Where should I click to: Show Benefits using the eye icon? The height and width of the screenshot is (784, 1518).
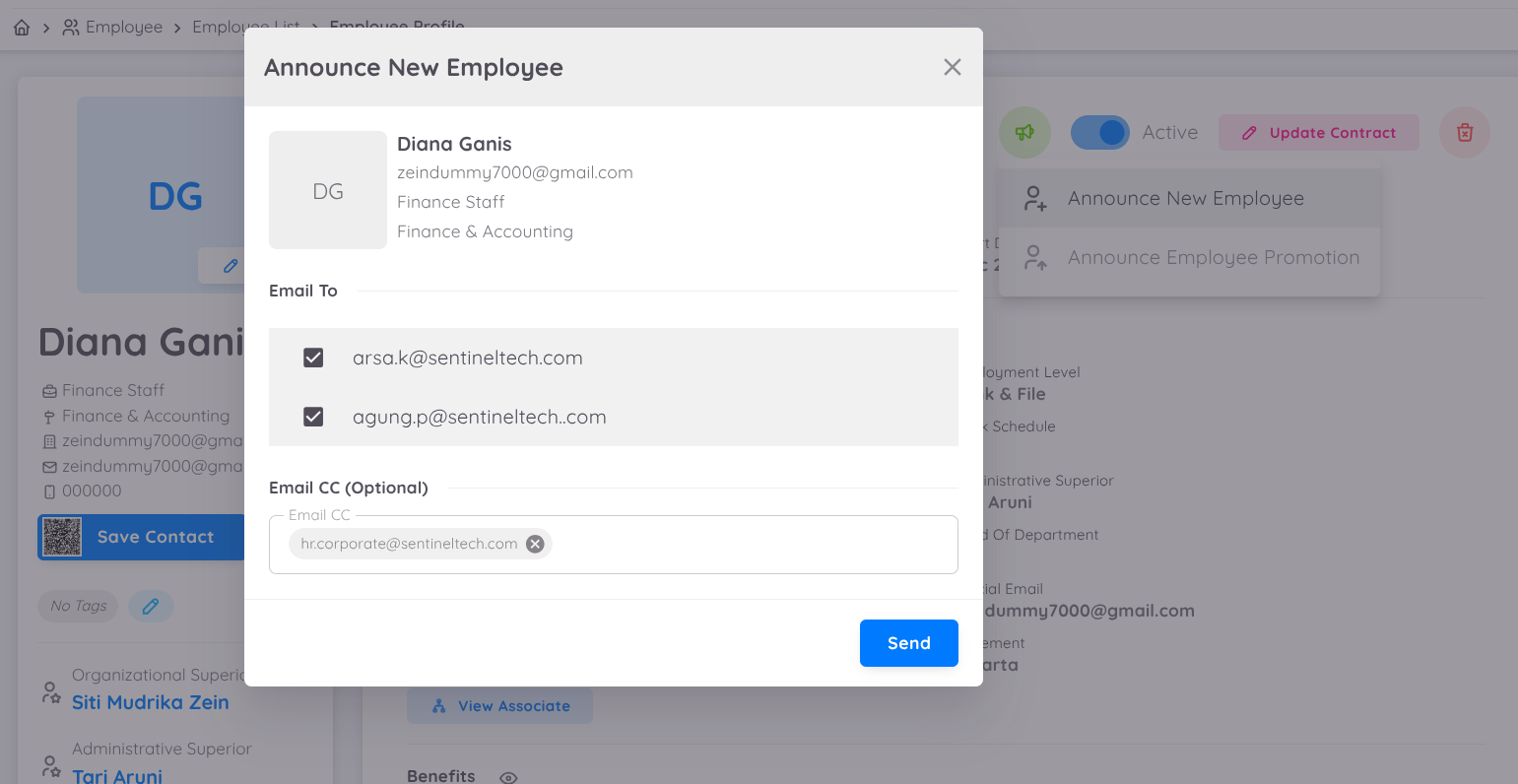click(x=508, y=777)
